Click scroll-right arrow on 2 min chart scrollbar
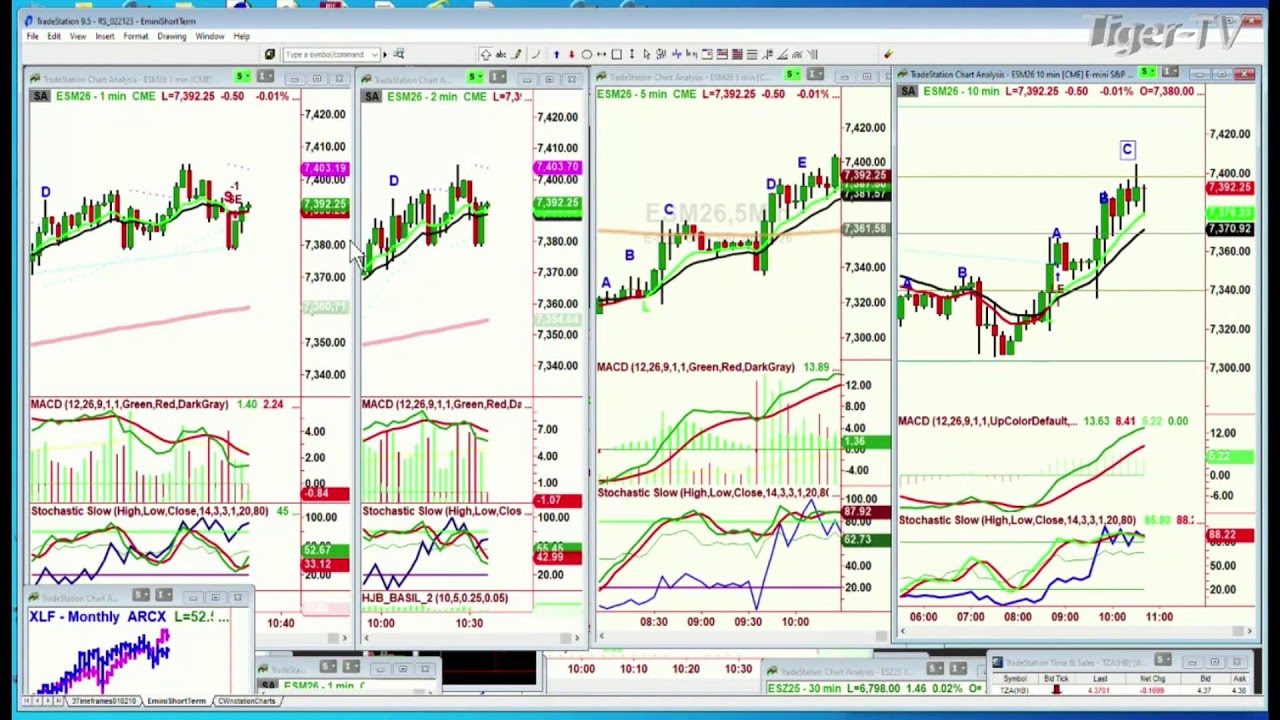This screenshot has height=720, width=1280. [x=576, y=637]
